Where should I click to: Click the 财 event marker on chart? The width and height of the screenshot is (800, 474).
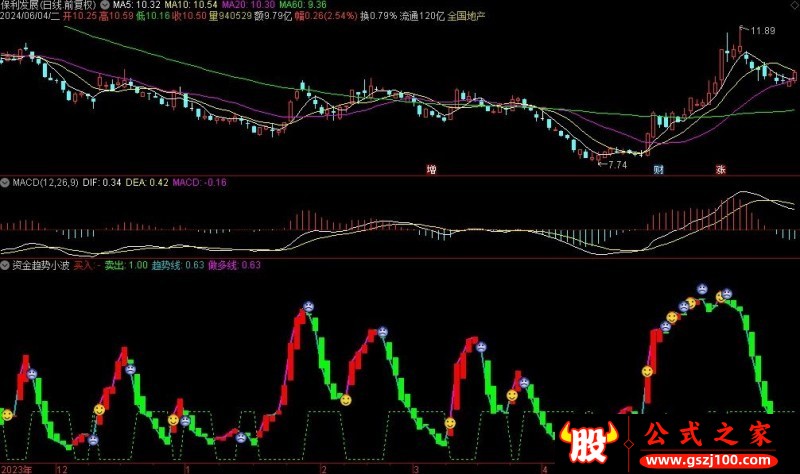click(x=658, y=169)
